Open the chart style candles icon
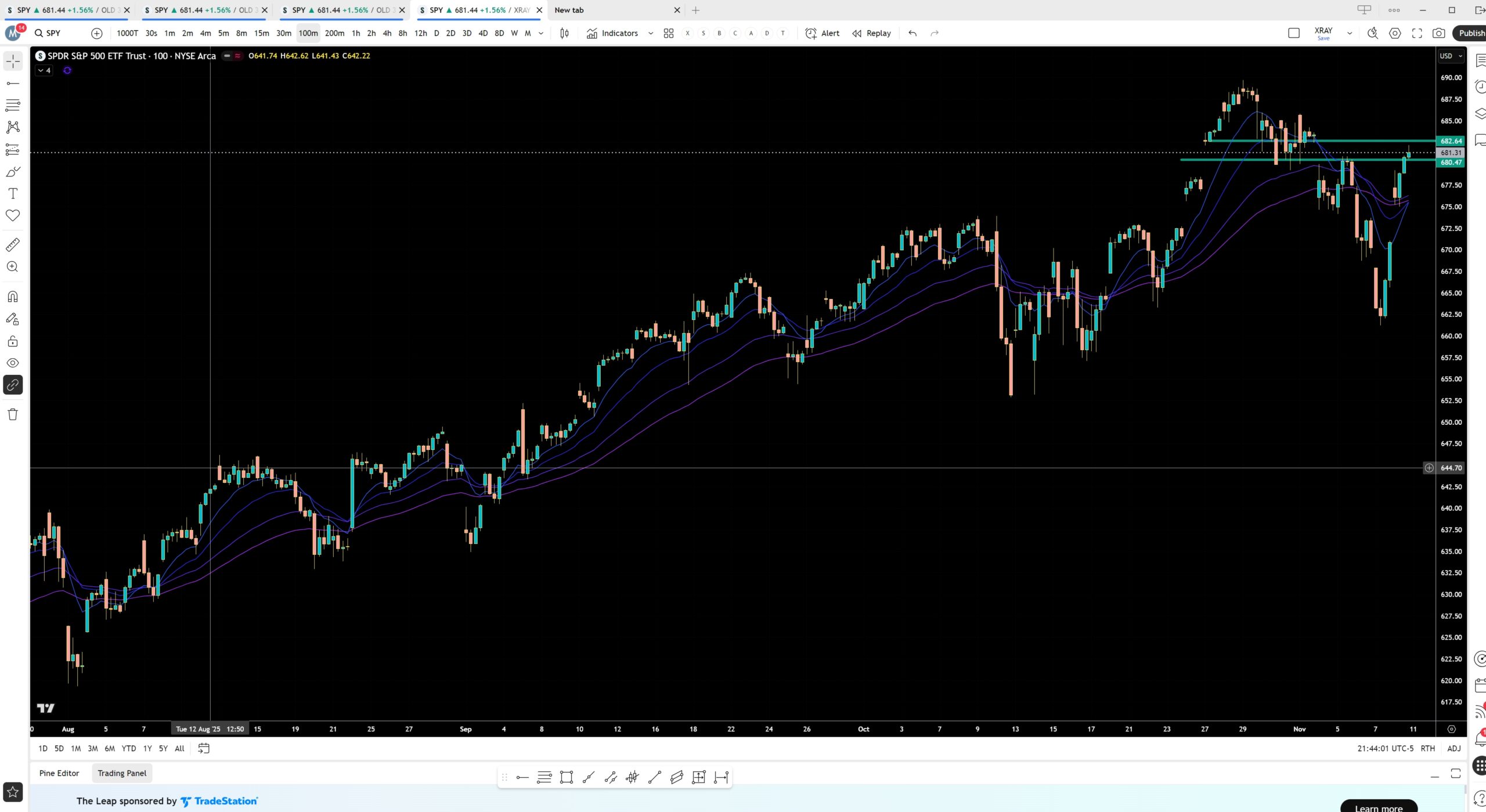 pos(564,33)
